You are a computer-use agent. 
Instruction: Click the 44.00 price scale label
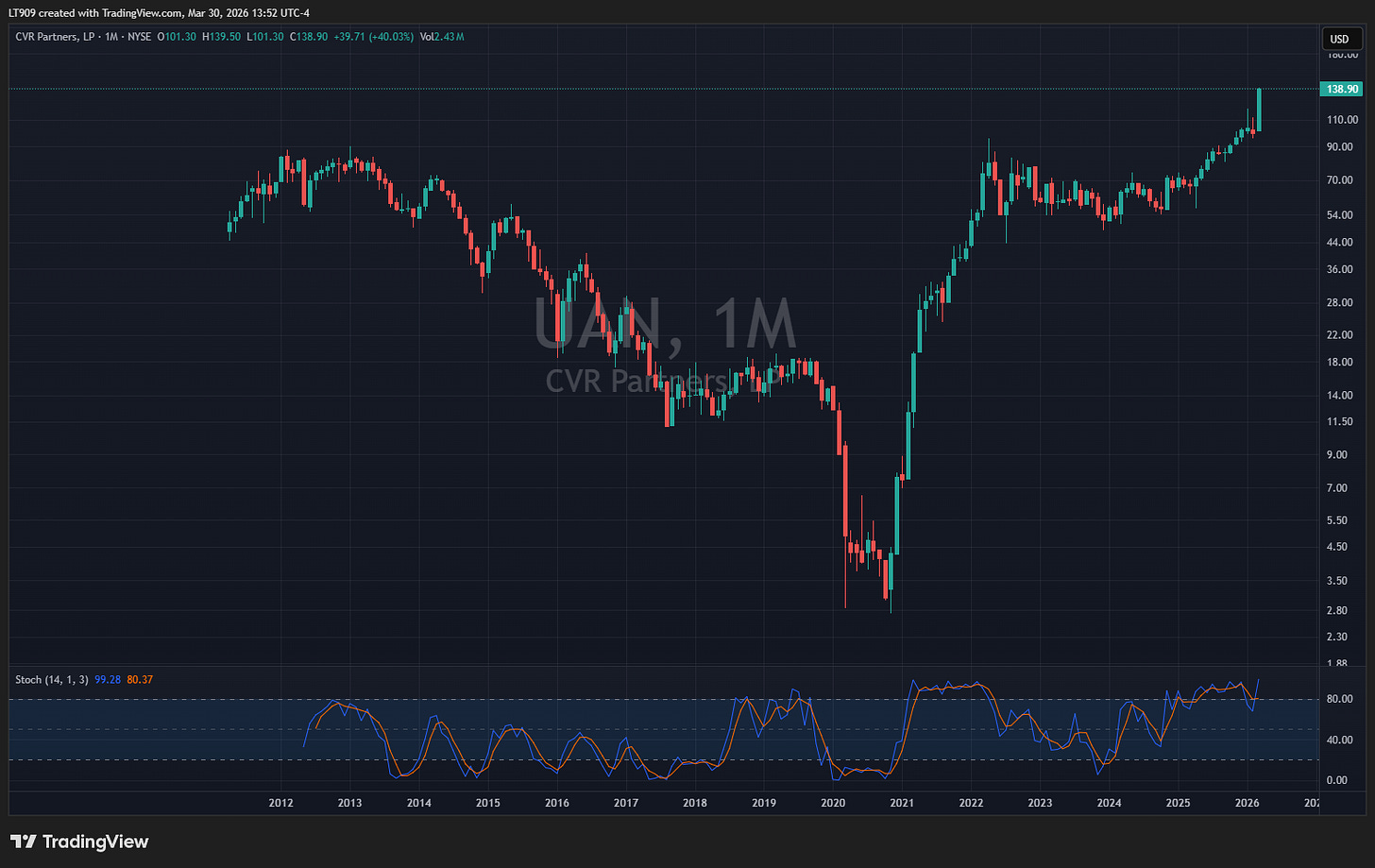coord(1340,242)
